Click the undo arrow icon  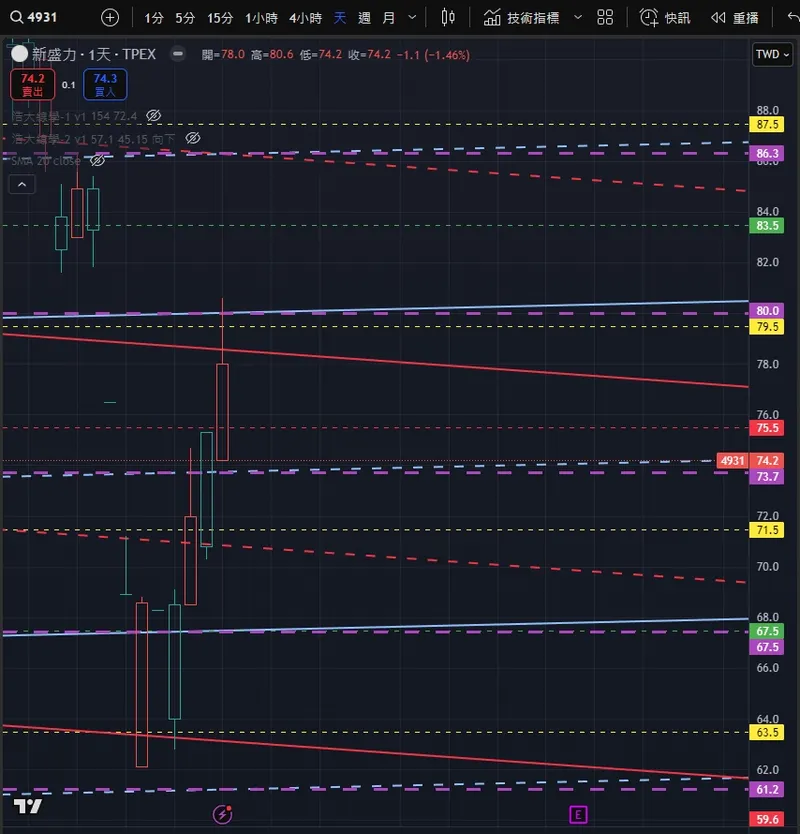(x=793, y=18)
